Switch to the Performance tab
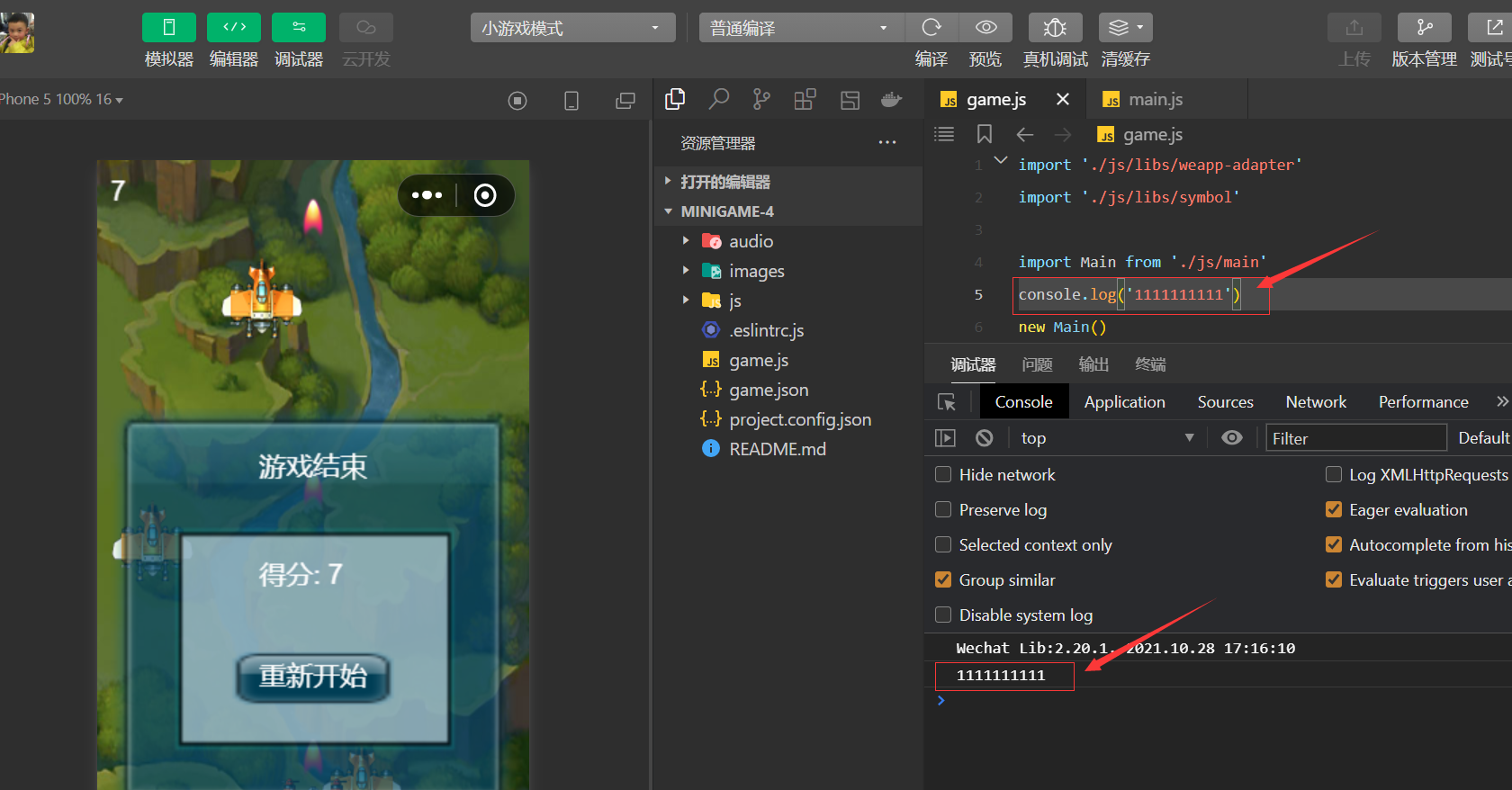Screen dimensions: 1512x790 tap(1423, 402)
